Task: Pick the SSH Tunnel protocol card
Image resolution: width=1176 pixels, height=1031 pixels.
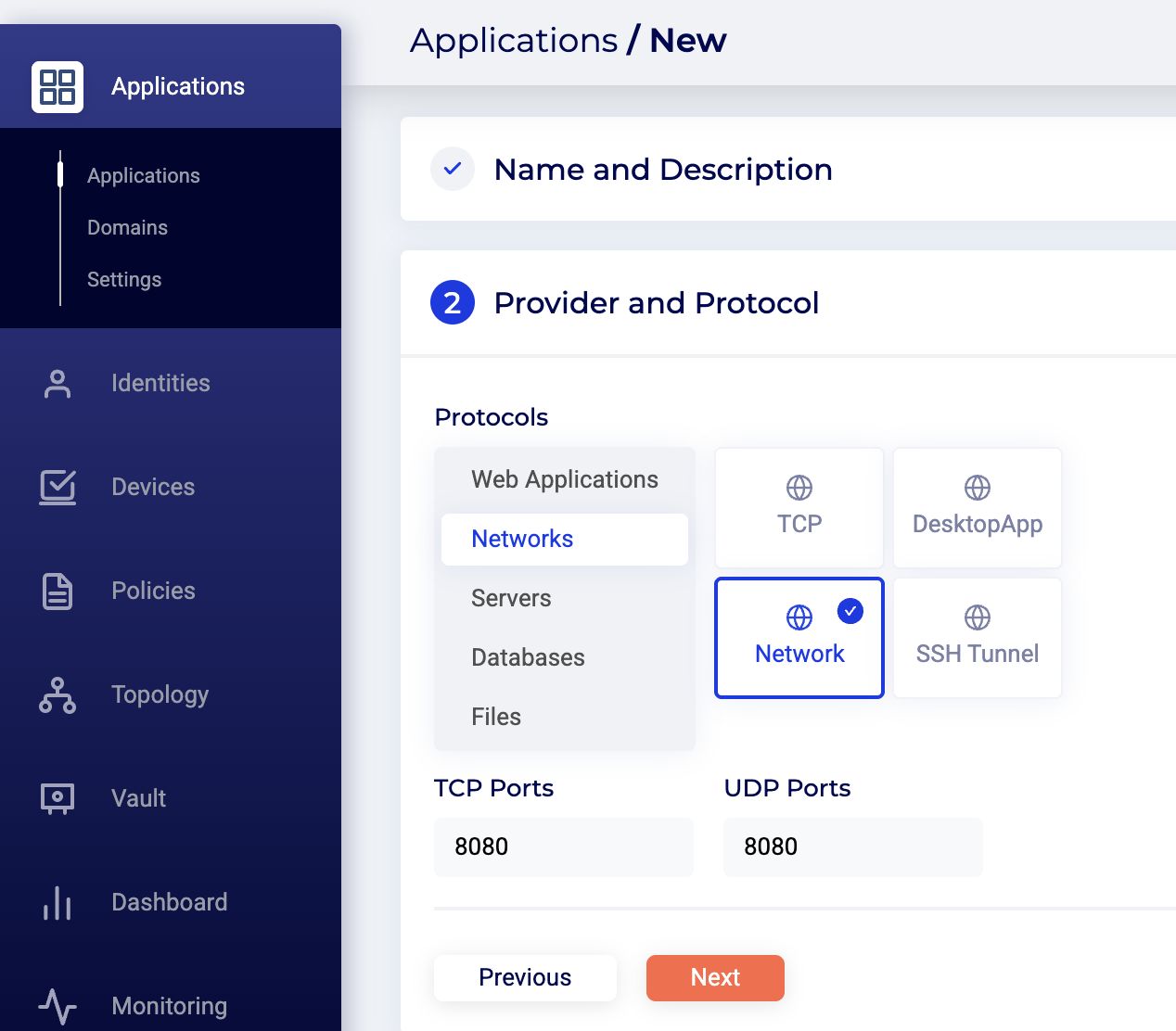Action: 977,638
